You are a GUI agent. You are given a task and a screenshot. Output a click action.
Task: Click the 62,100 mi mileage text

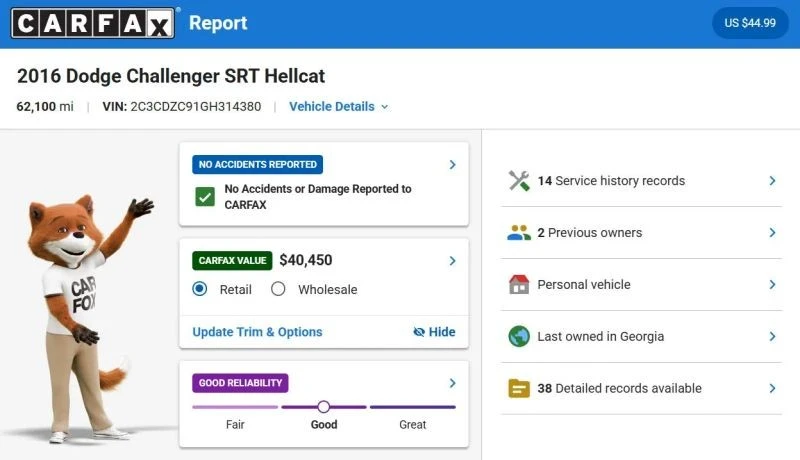45,107
